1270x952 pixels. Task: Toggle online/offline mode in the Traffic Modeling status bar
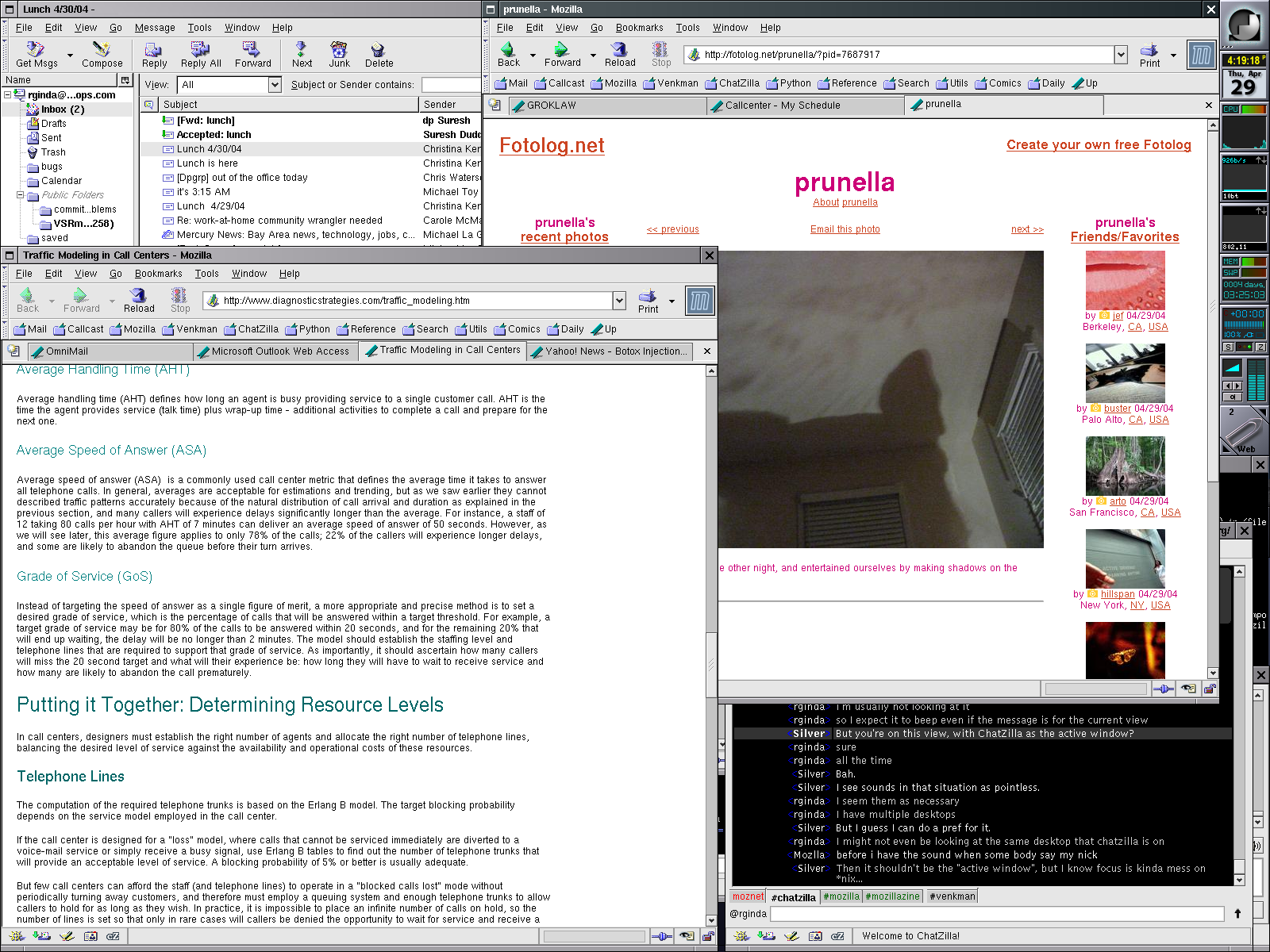pos(662,936)
